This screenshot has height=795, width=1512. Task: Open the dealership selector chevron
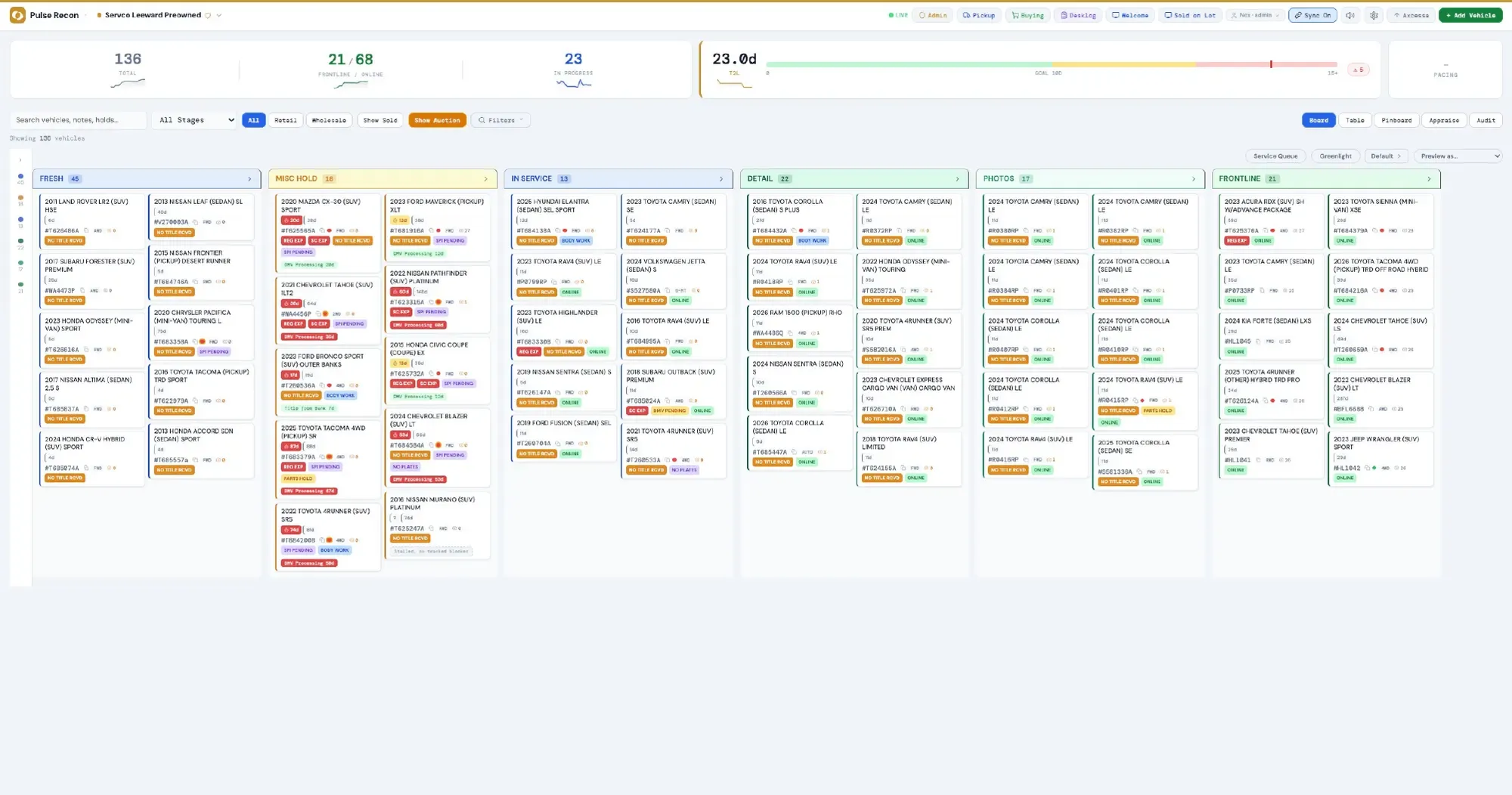219,15
